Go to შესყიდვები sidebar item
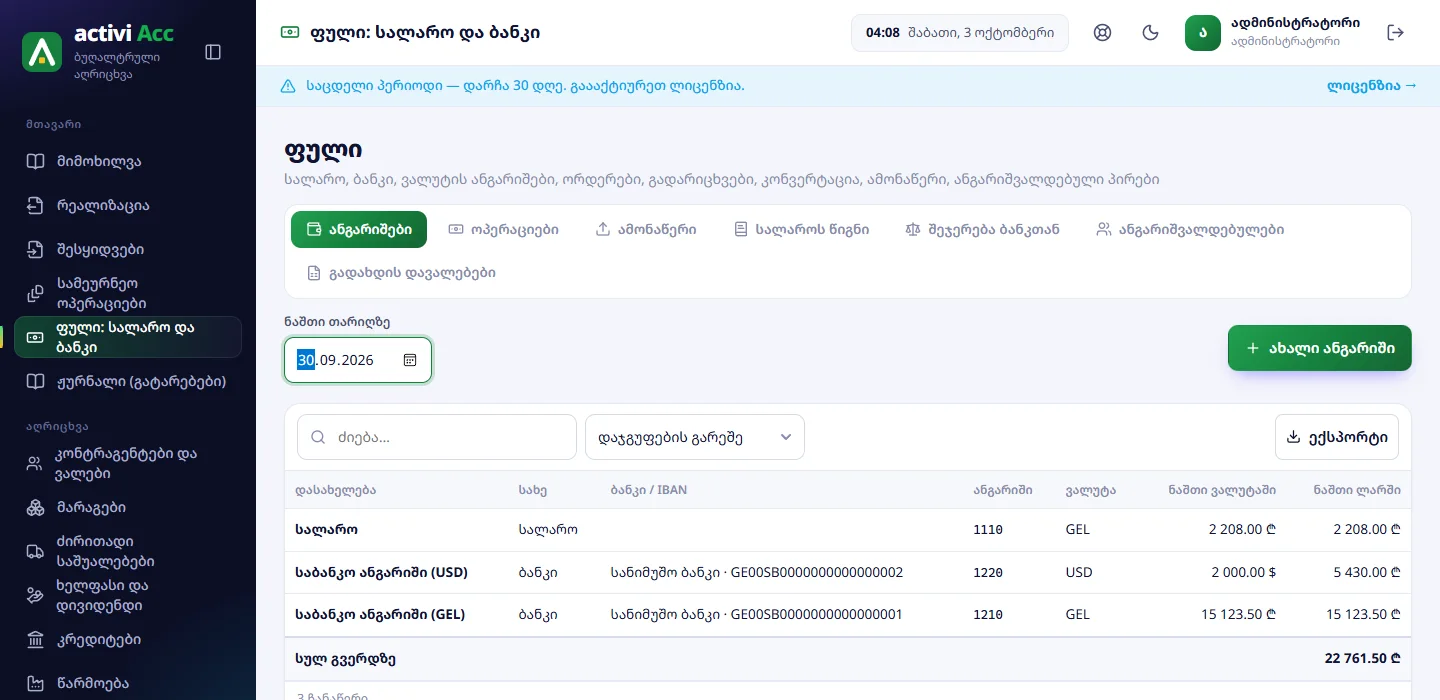Viewport: 1440px width, 700px height. click(128, 250)
